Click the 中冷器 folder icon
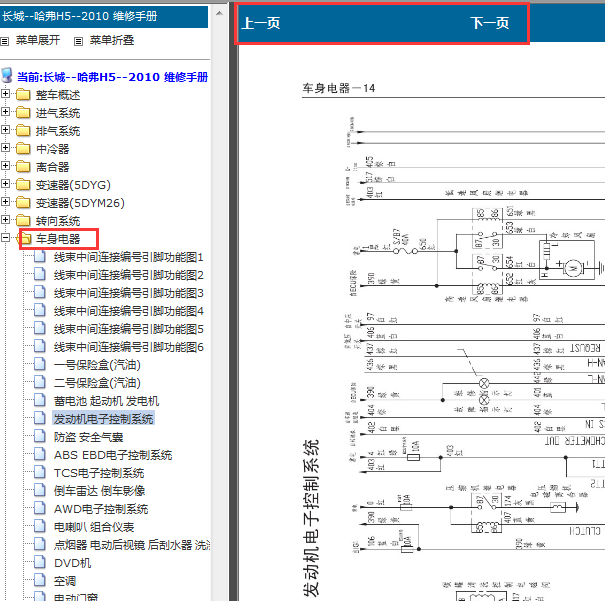This screenshot has height=601, width=605. (23, 149)
